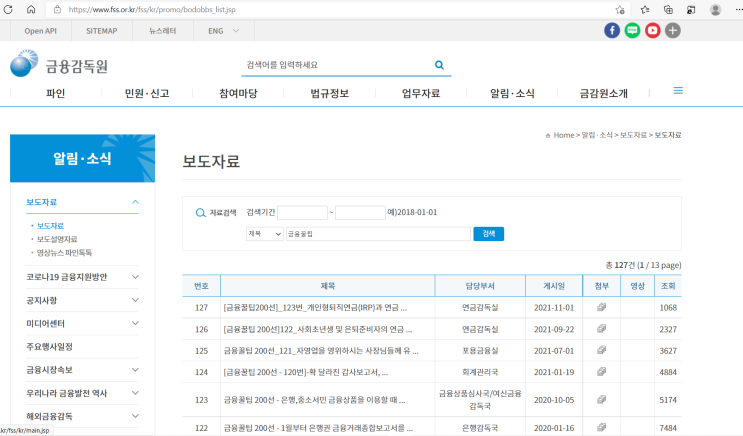Download attachment for post 125

[x=601, y=350]
